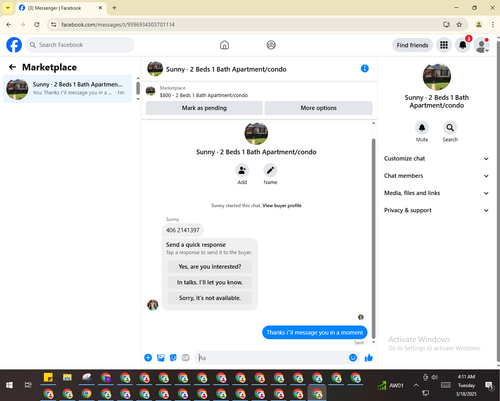This screenshot has width=500, height=401.
Task: Send quick reply 'Sorry, it's not available.'
Action: click(210, 298)
